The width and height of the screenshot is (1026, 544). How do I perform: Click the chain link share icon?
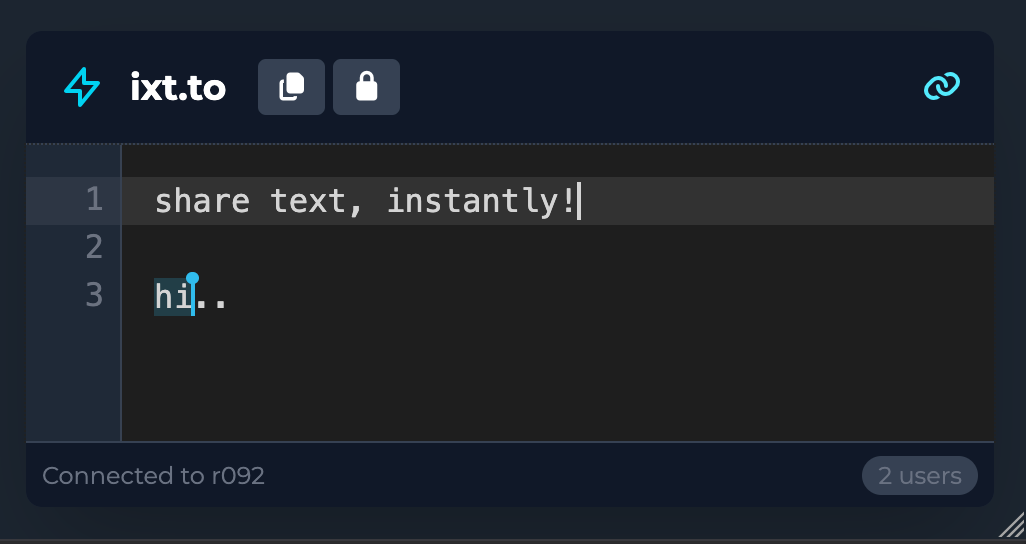[x=941, y=87]
